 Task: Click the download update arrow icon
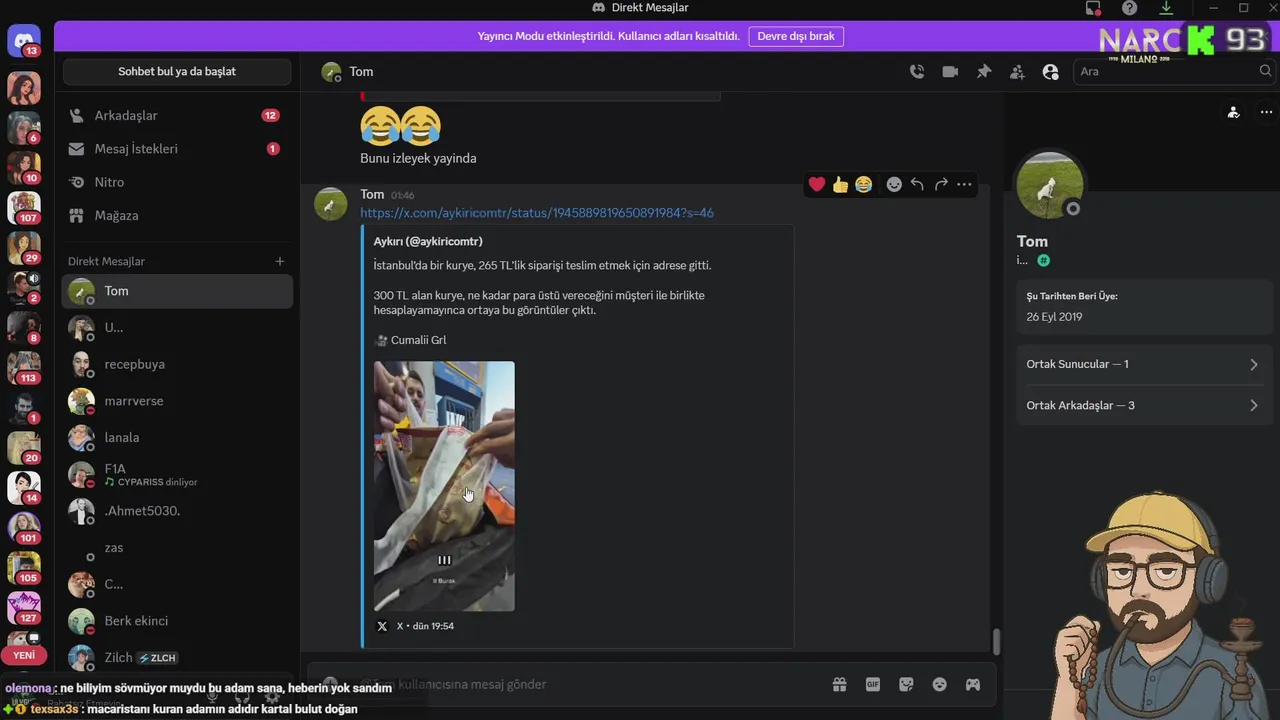point(1166,8)
